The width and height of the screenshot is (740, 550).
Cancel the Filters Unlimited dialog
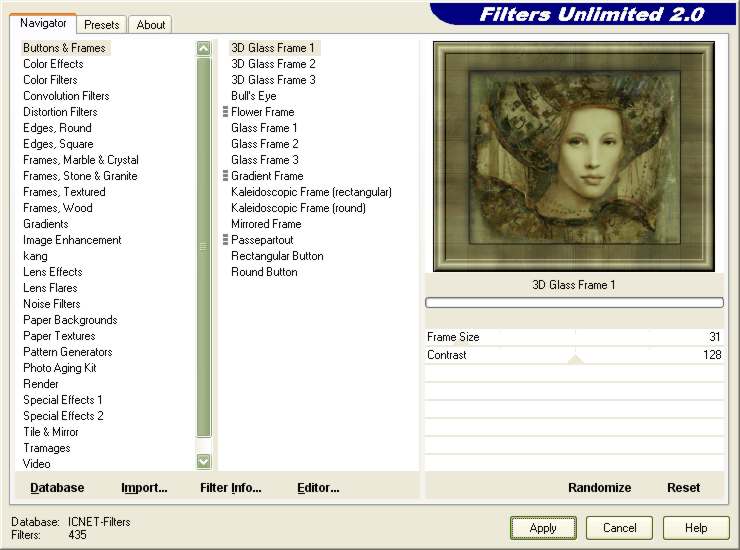pos(620,528)
